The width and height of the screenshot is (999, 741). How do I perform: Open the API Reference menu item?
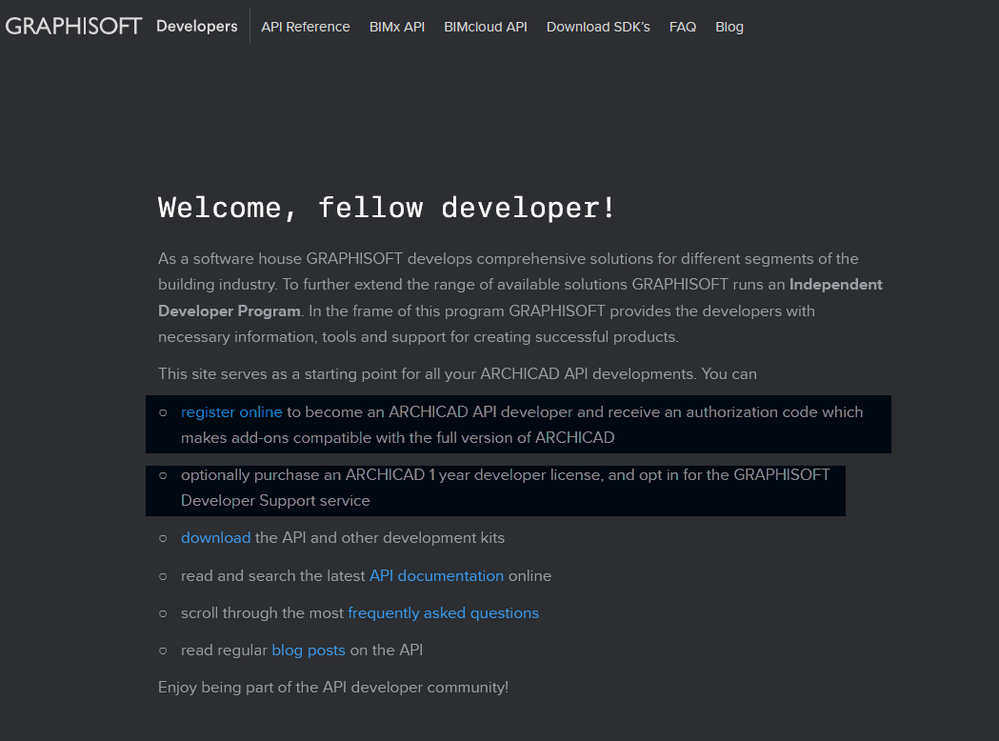point(305,27)
